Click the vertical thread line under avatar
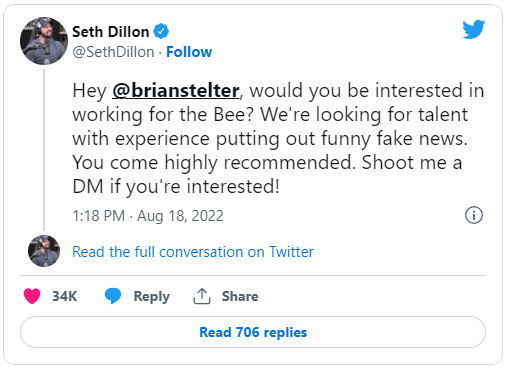 pyautogui.click(x=44, y=150)
